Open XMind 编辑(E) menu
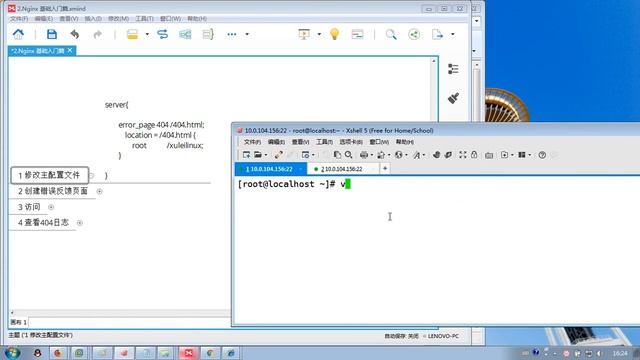Screen dimensions: 640x360 tap(44, 19)
